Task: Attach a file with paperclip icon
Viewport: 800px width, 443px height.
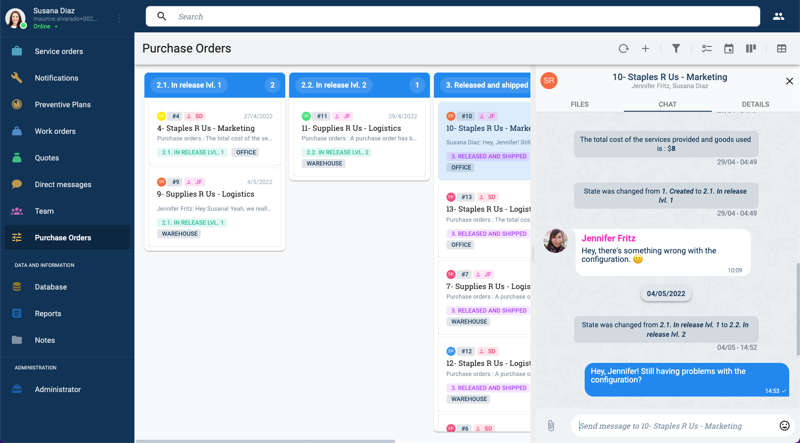Action: point(551,426)
